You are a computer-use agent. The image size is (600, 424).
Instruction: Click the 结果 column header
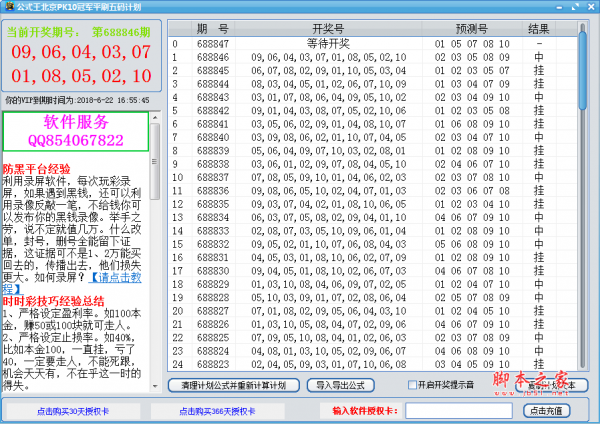(538, 28)
